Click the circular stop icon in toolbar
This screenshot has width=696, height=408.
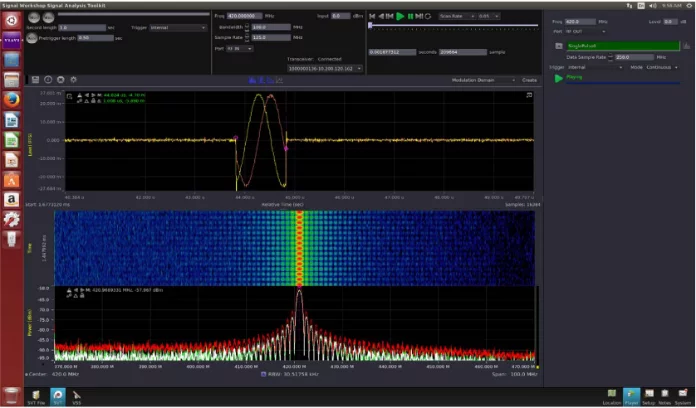point(61,80)
